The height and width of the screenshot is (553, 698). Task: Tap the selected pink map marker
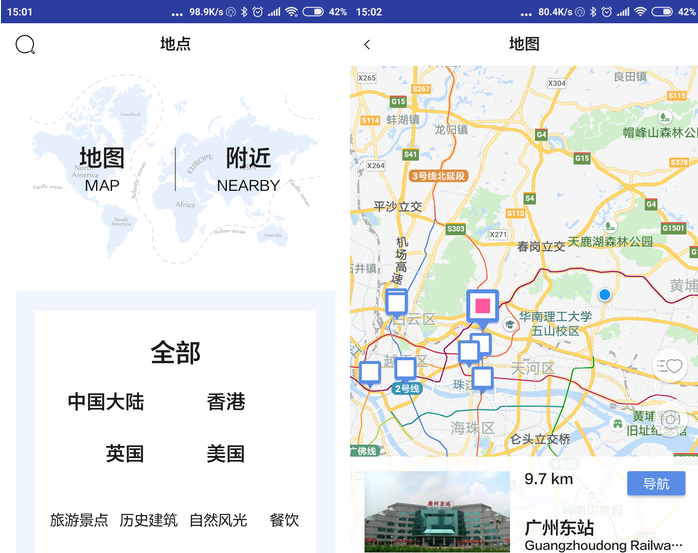pyautogui.click(x=483, y=308)
